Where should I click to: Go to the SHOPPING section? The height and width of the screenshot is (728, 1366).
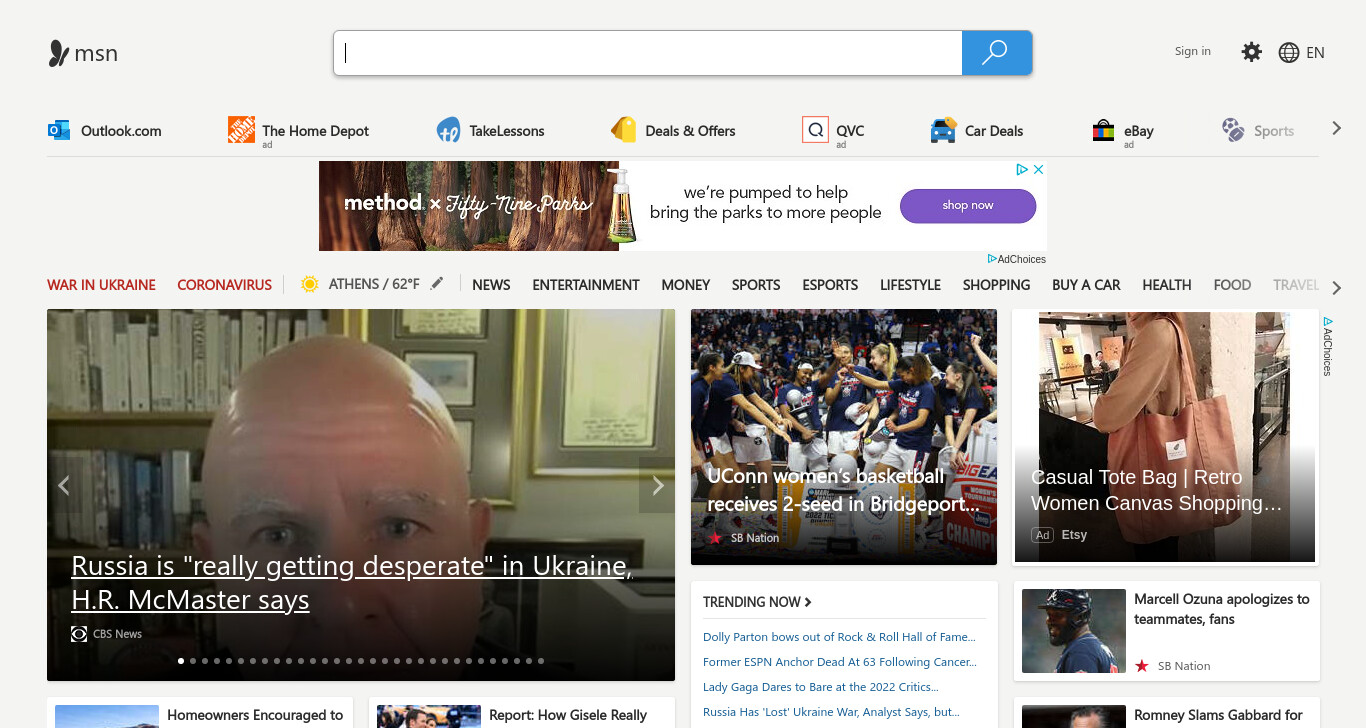click(x=996, y=285)
